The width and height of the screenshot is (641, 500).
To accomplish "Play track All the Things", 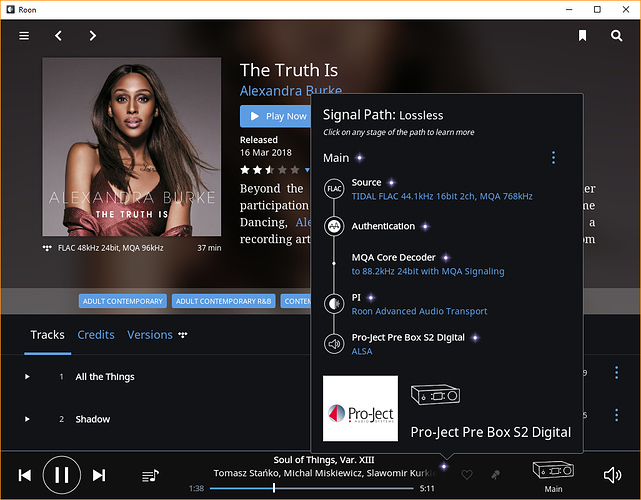I will click(27, 377).
